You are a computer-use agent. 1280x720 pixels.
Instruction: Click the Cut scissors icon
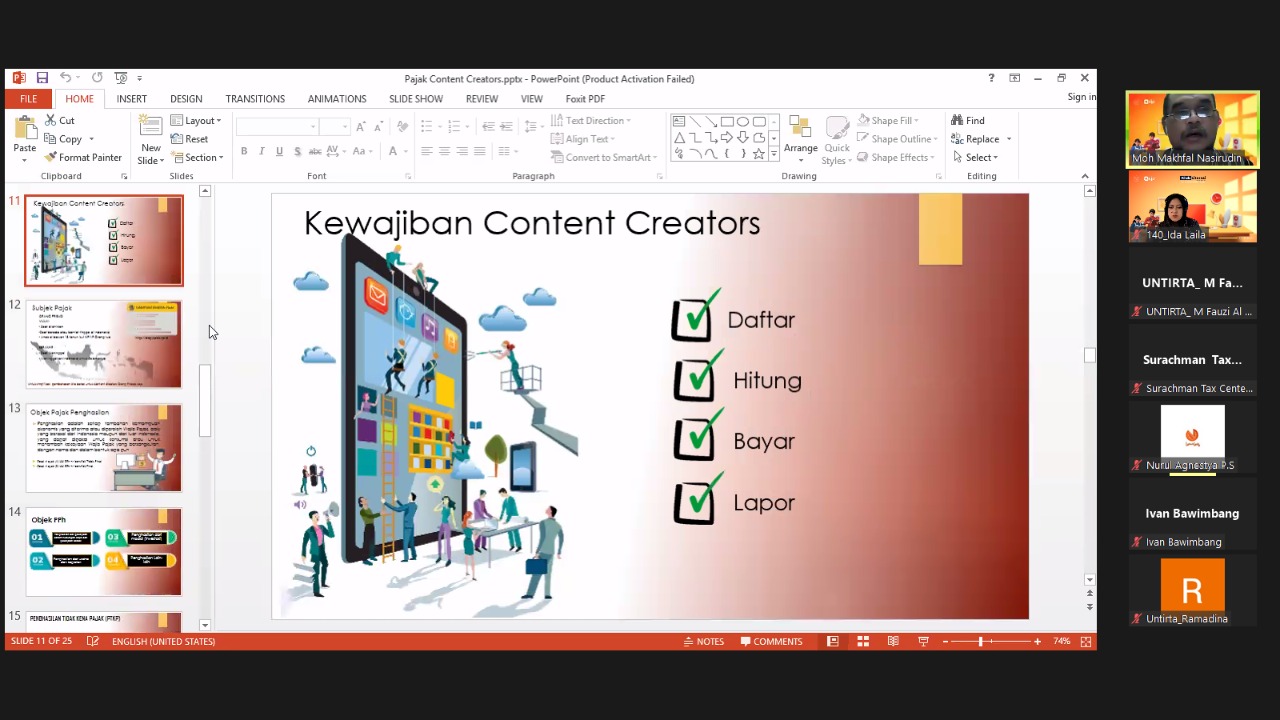click(x=51, y=121)
